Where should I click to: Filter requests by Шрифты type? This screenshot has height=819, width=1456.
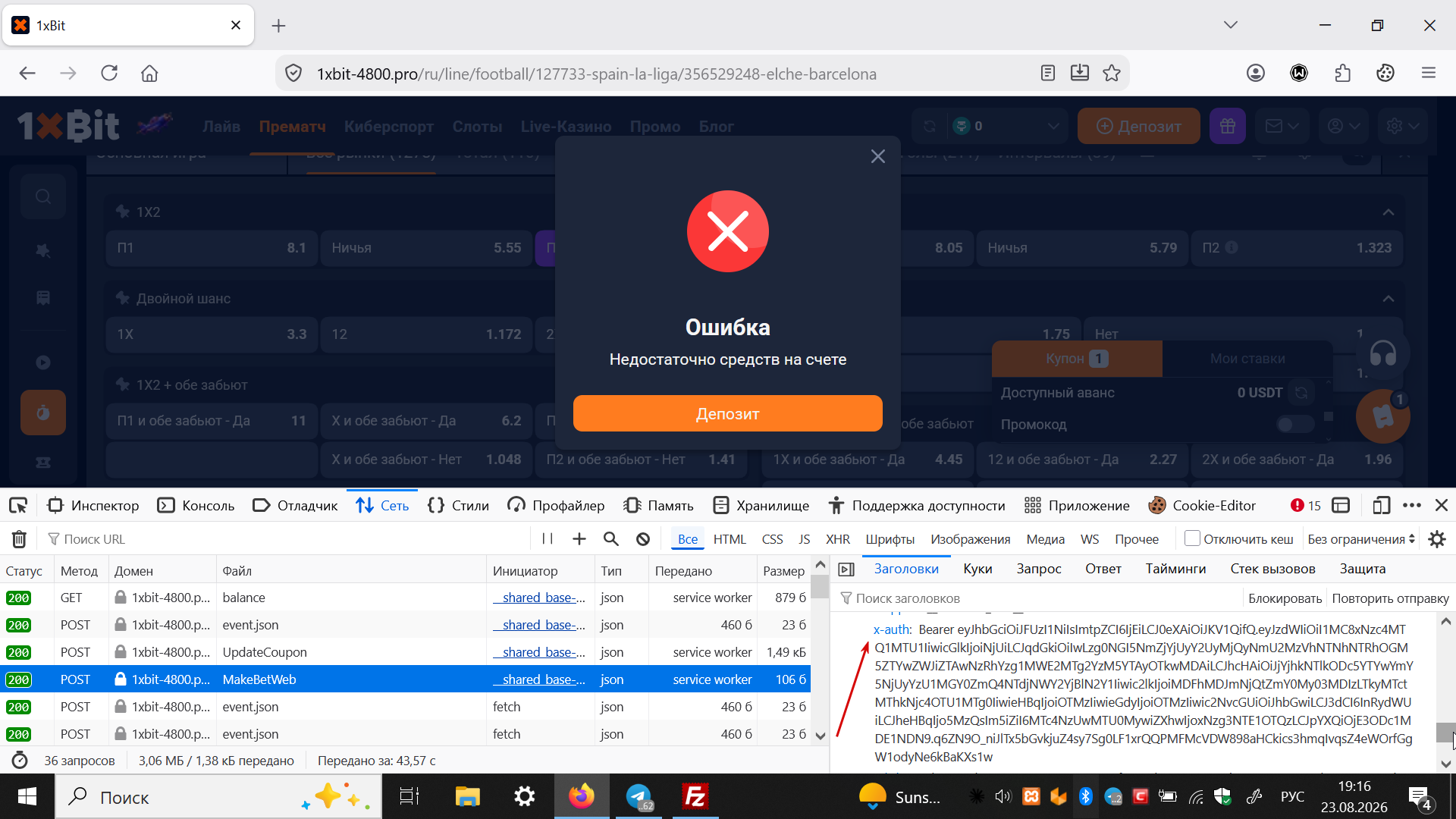coord(890,539)
